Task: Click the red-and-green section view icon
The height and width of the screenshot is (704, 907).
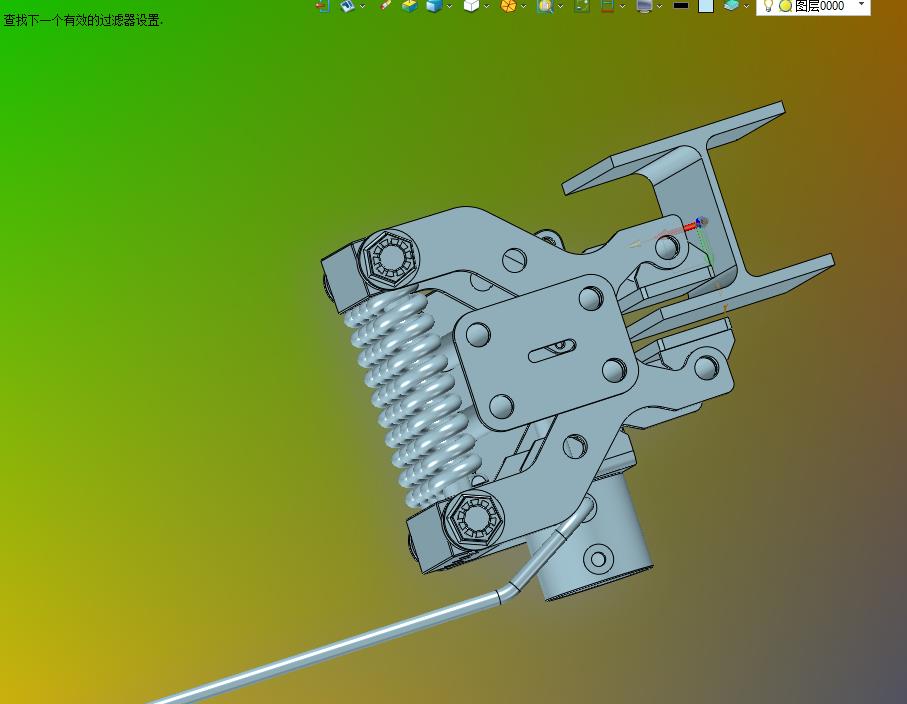Action: pyautogui.click(x=607, y=6)
